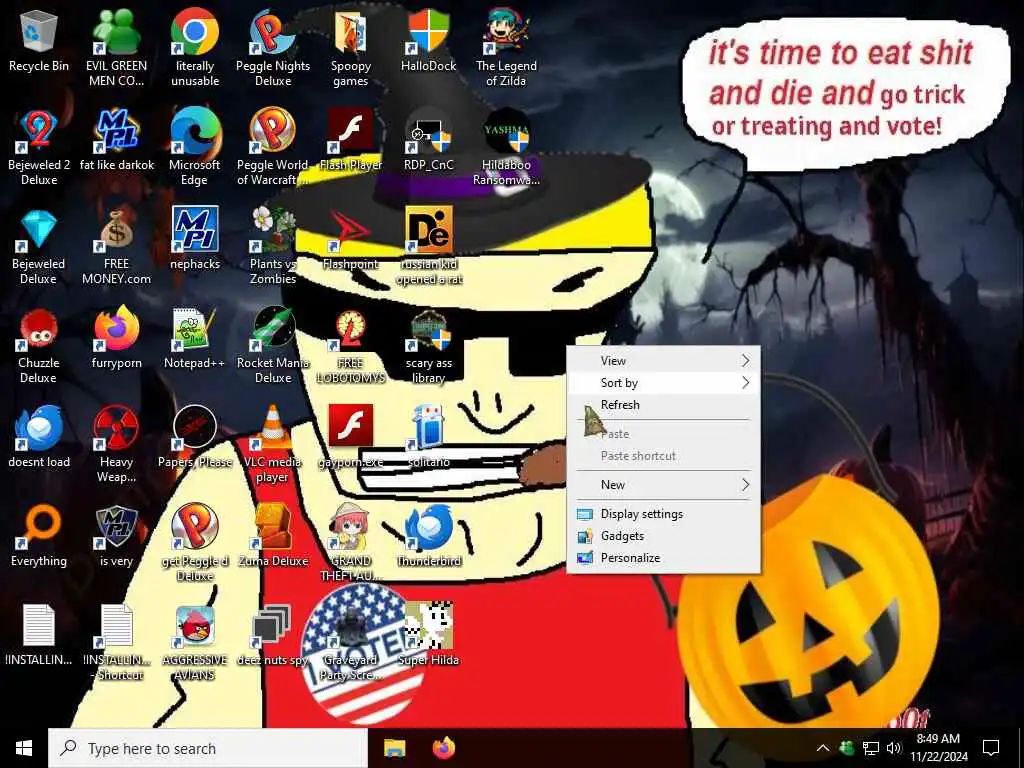Select the is very shield icon
Screen dimensions: 1024x768
[x=116, y=537]
